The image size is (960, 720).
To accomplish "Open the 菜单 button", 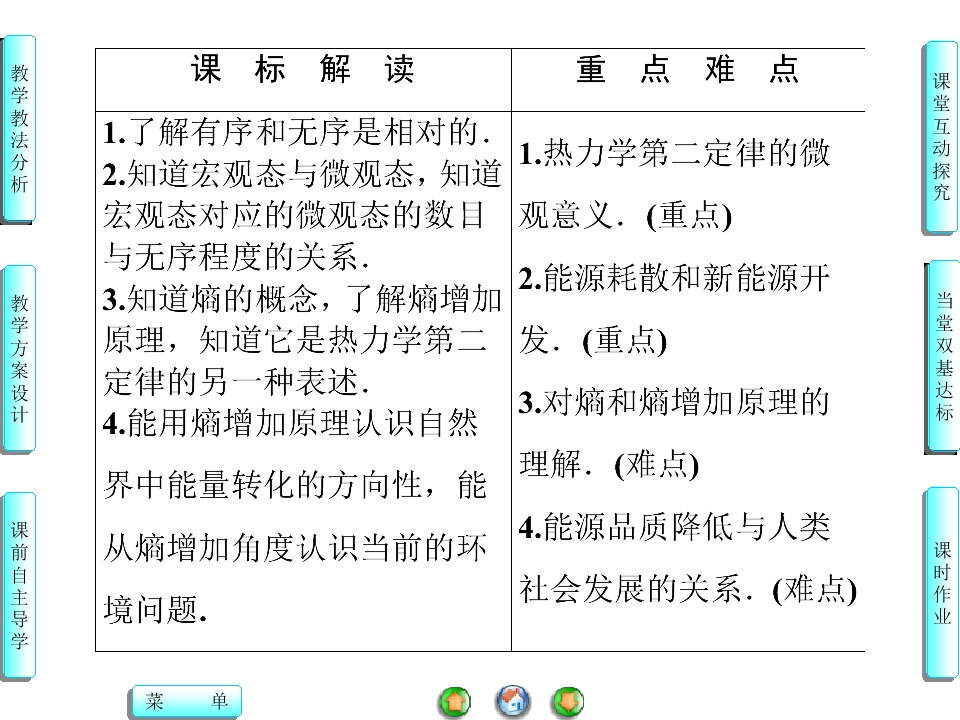I will pyautogui.click(x=187, y=700).
